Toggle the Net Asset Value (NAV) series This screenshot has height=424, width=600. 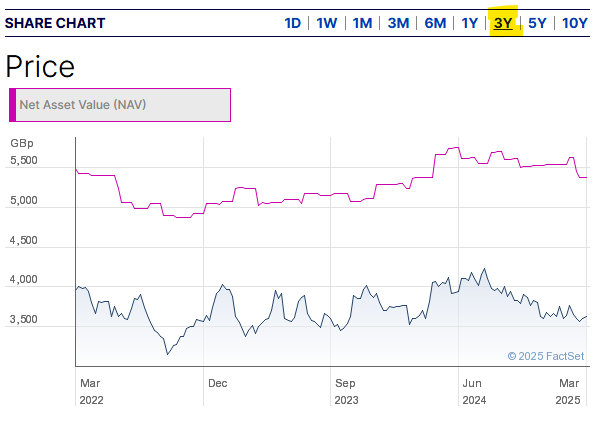[120, 105]
